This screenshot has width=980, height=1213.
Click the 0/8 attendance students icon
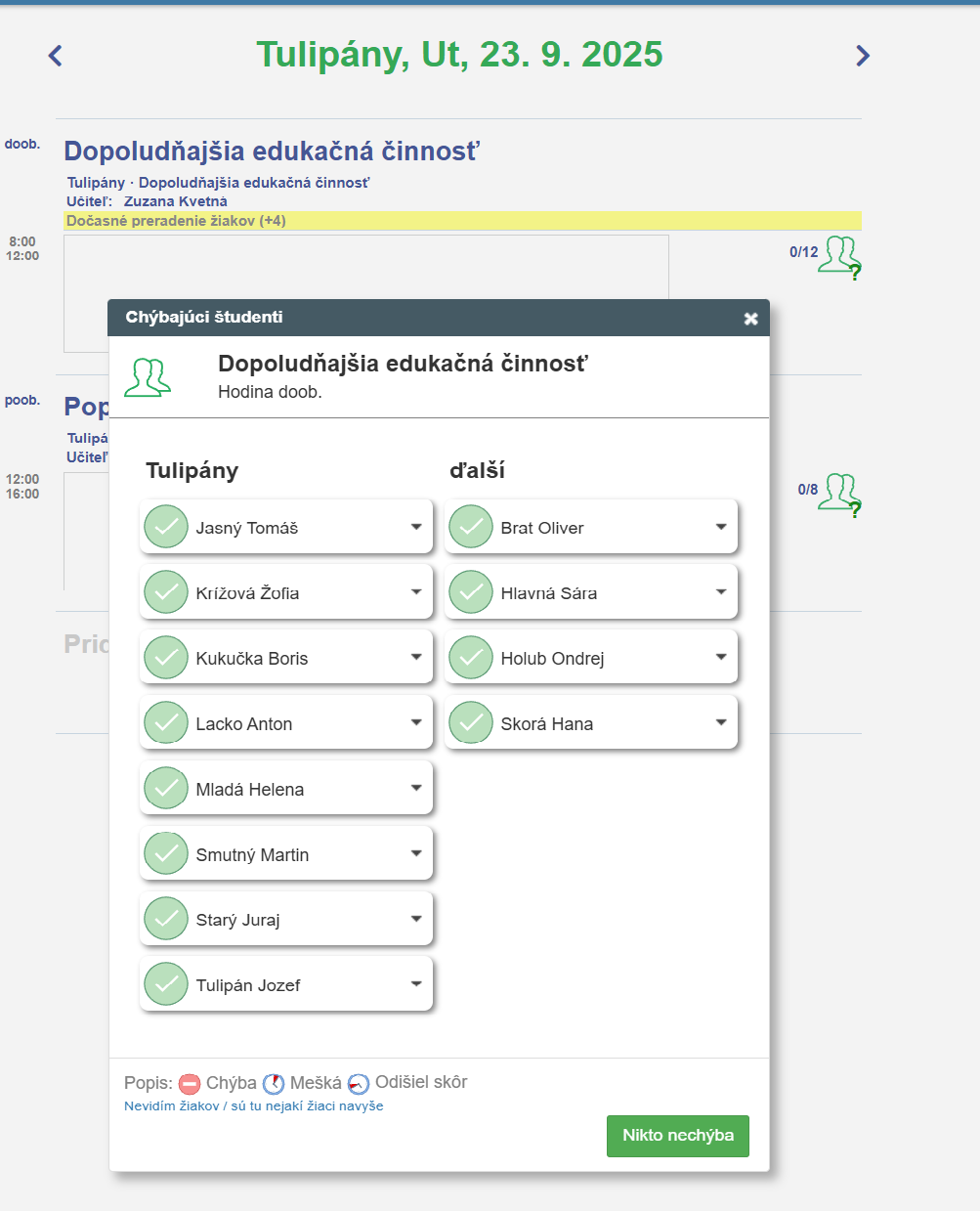tap(838, 492)
